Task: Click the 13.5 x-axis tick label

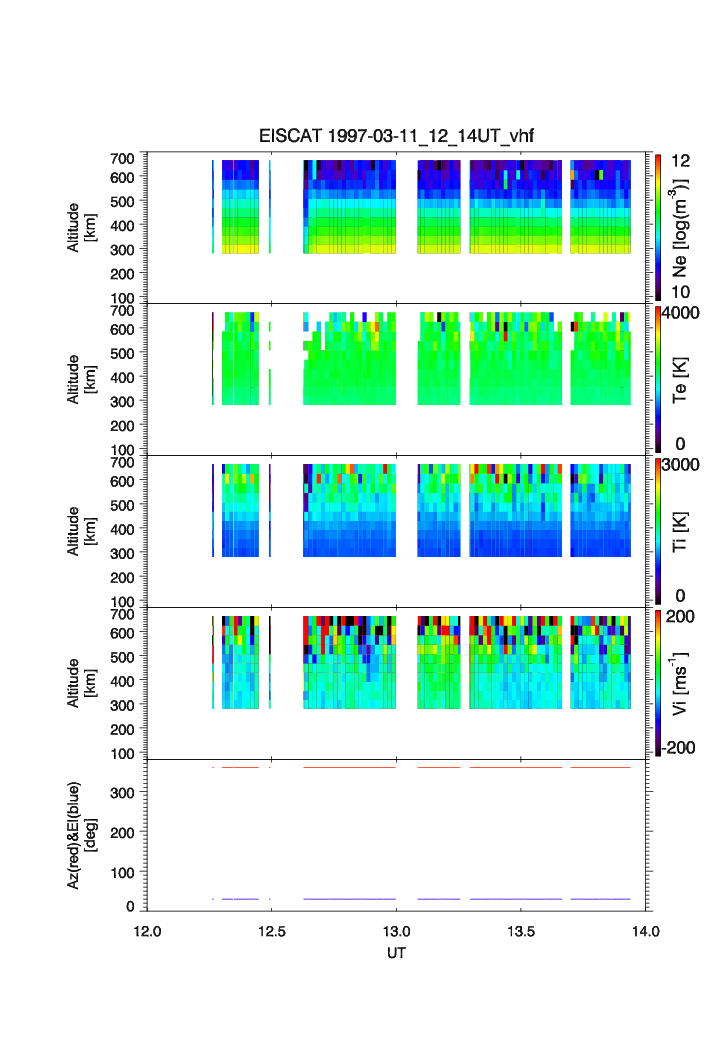Action: [520, 931]
